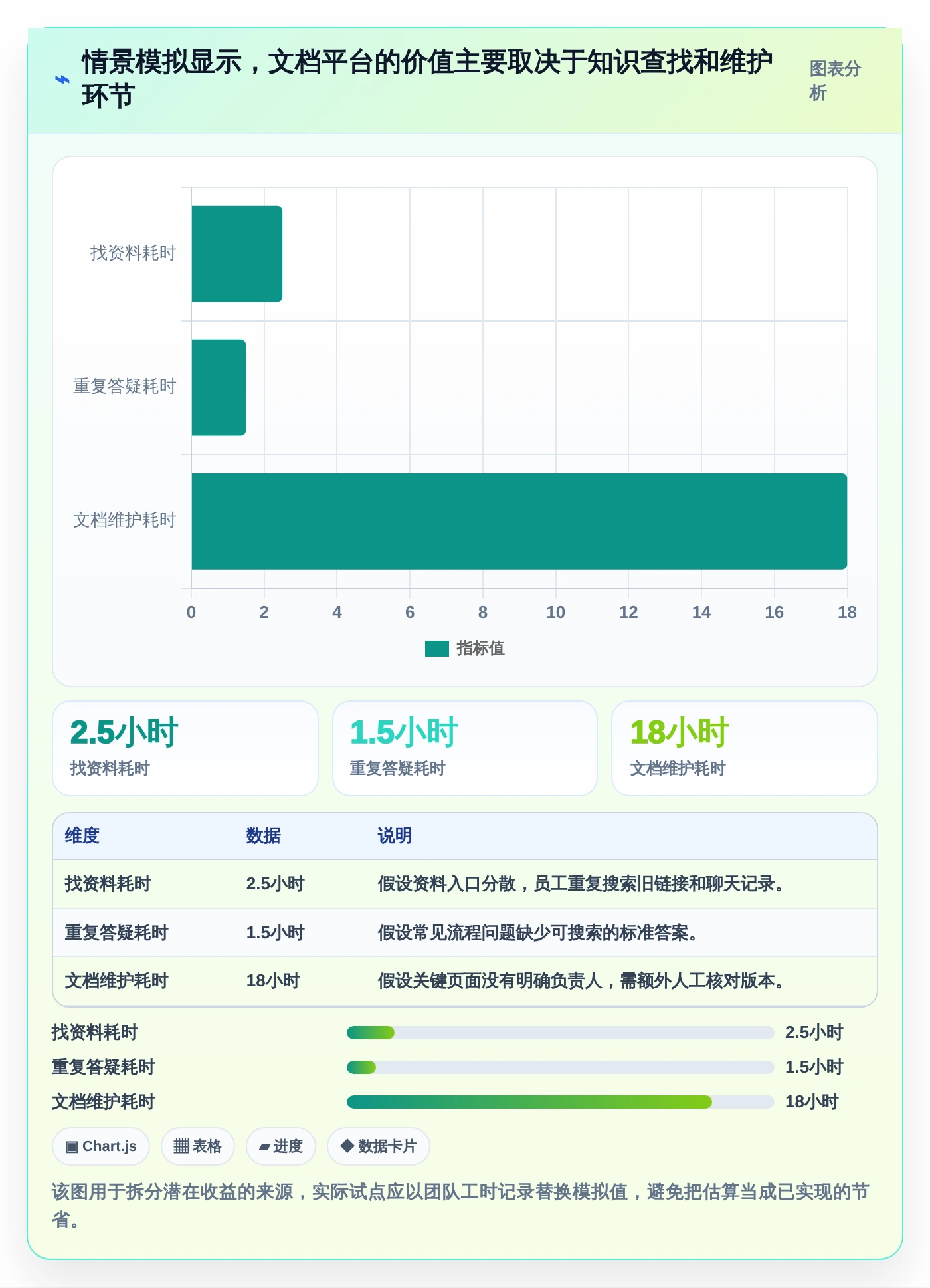The image size is (930, 1288).
Task: Click the 2.5小时 value beside progress bar
Action: click(x=814, y=1033)
